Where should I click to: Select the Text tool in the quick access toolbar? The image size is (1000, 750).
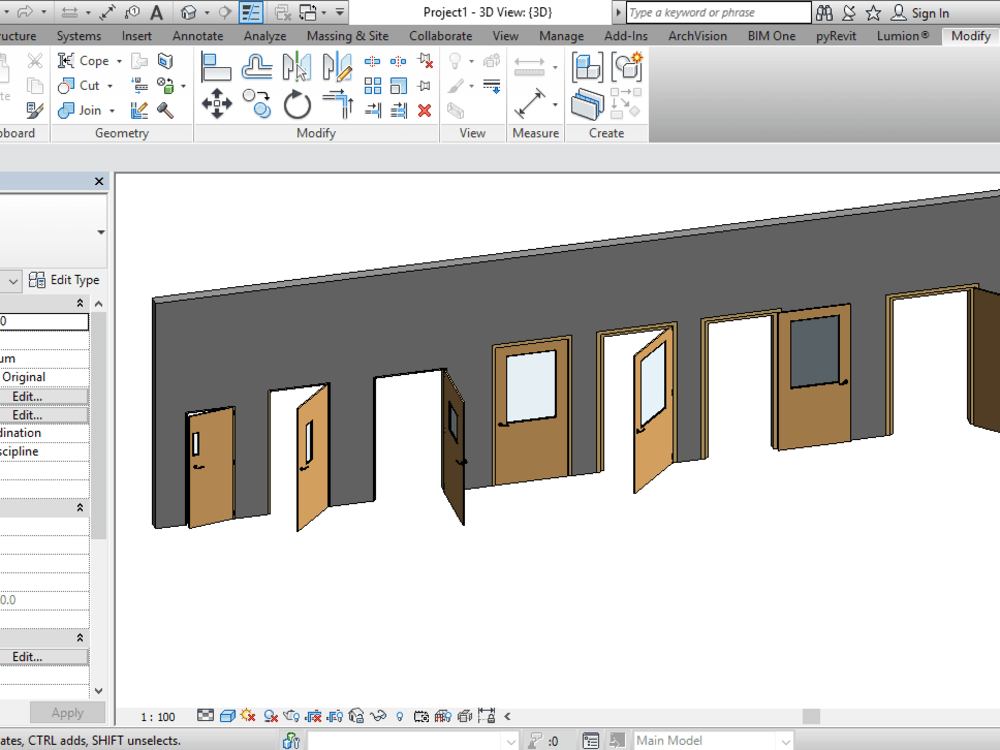click(x=155, y=13)
